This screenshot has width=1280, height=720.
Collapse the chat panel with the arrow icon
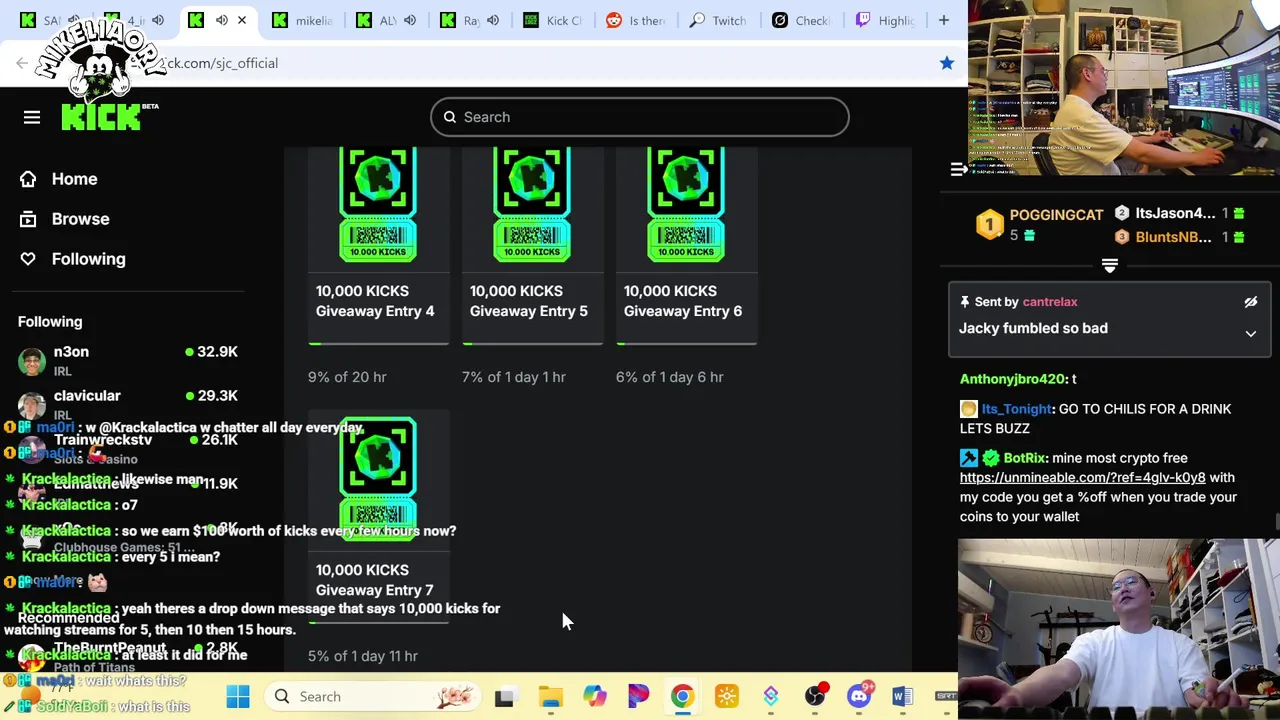pos(958,170)
